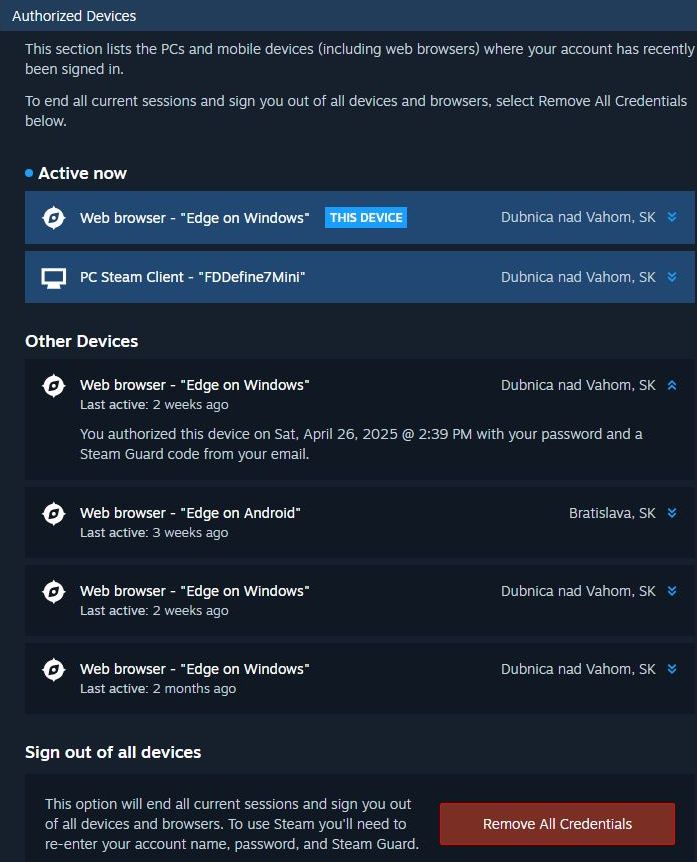Image resolution: width=697 pixels, height=862 pixels.
Task: Expand the FDDefine7Mini PC Steam Client details
Action: point(672,277)
